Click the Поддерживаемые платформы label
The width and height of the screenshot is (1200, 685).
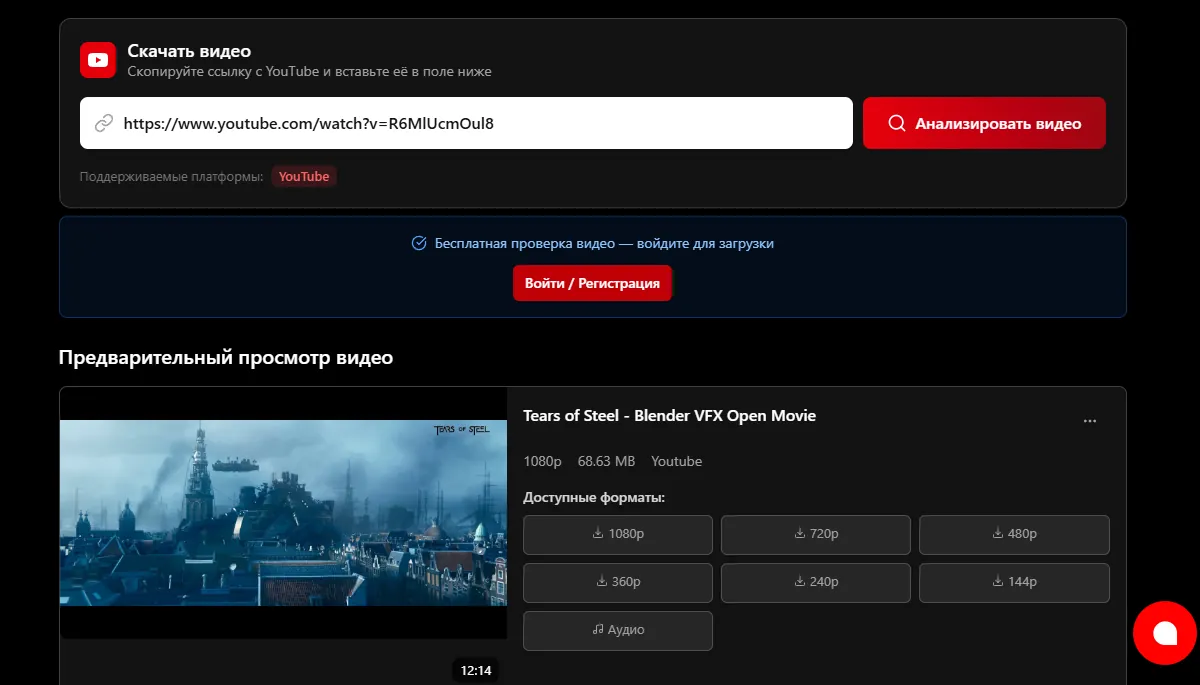171,177
